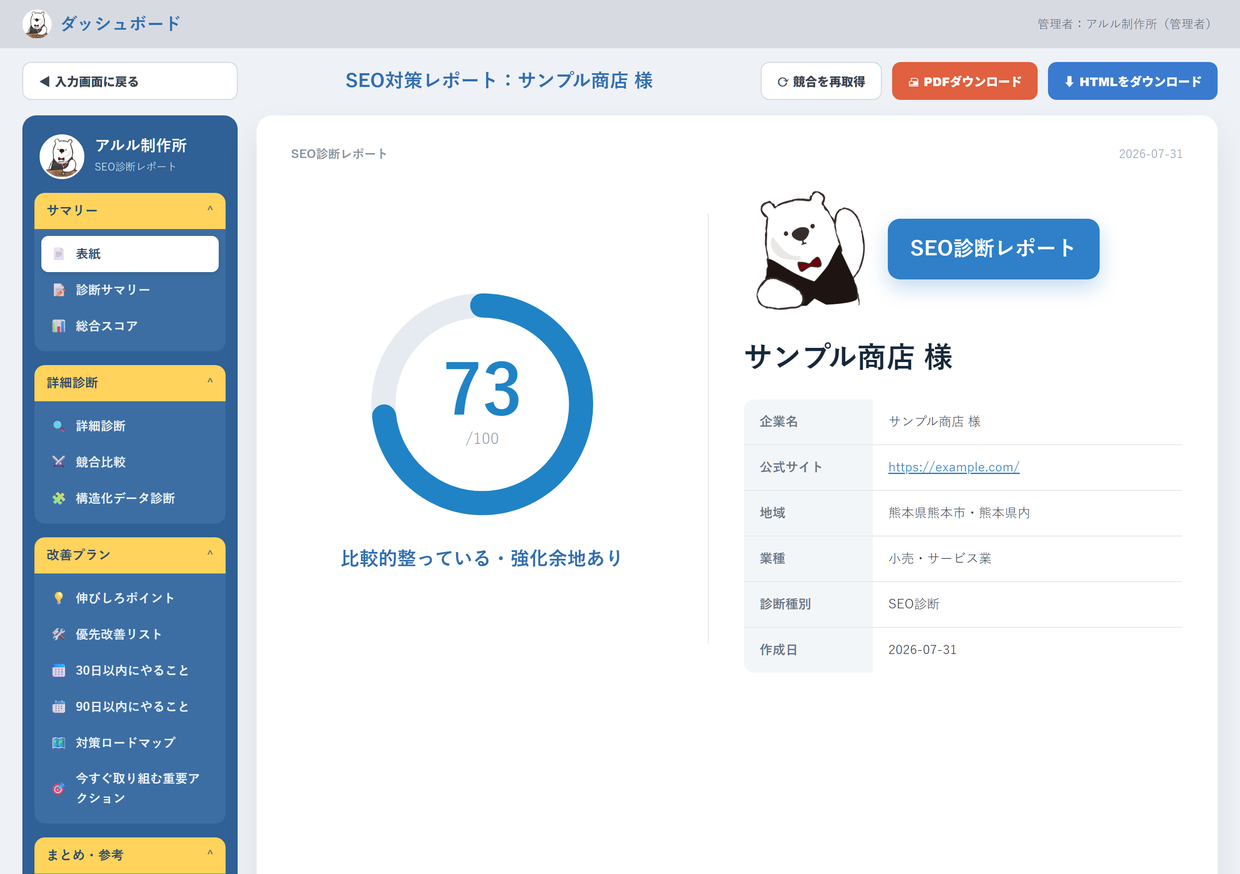Click 小売・サービス業 cell
The width and height of the screenshot is (1240, 874).
pyautogui.click(x=940, y=558)
